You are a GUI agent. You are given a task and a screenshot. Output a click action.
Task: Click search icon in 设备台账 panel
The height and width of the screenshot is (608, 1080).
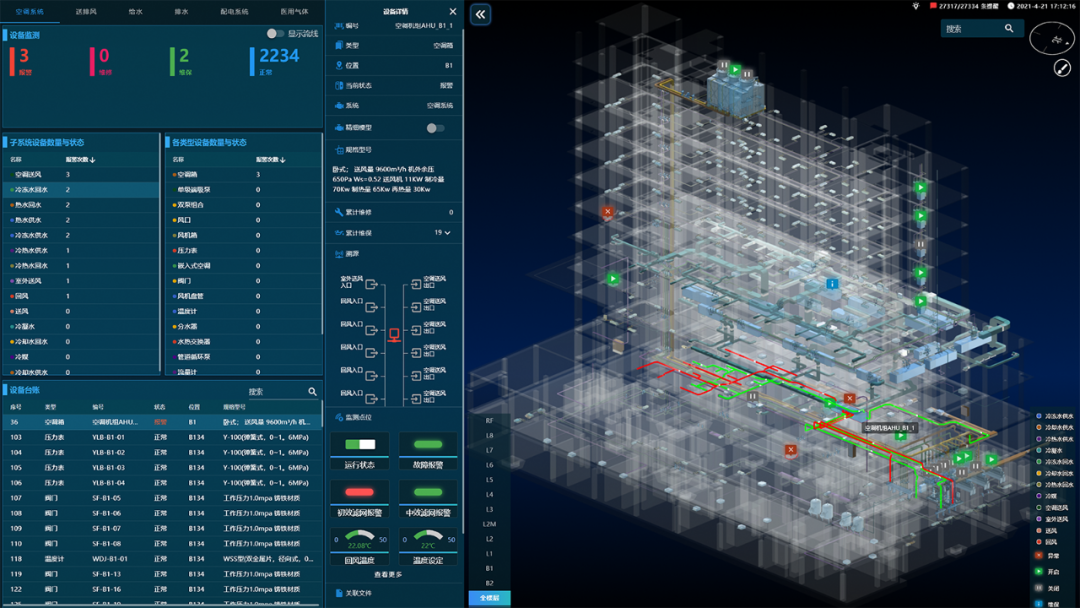(x=312, y=392)
